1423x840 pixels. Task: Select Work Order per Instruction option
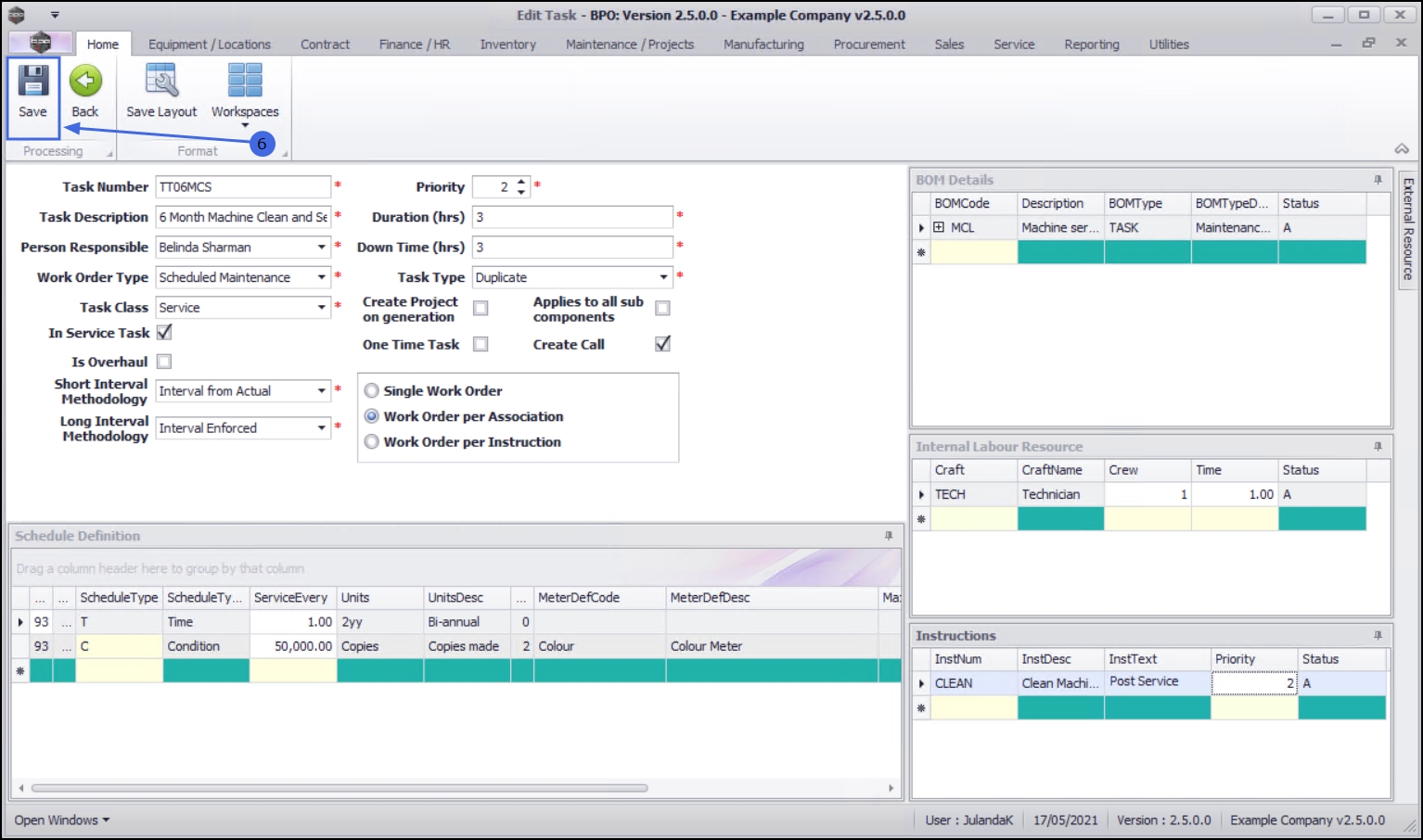[372, 442]
